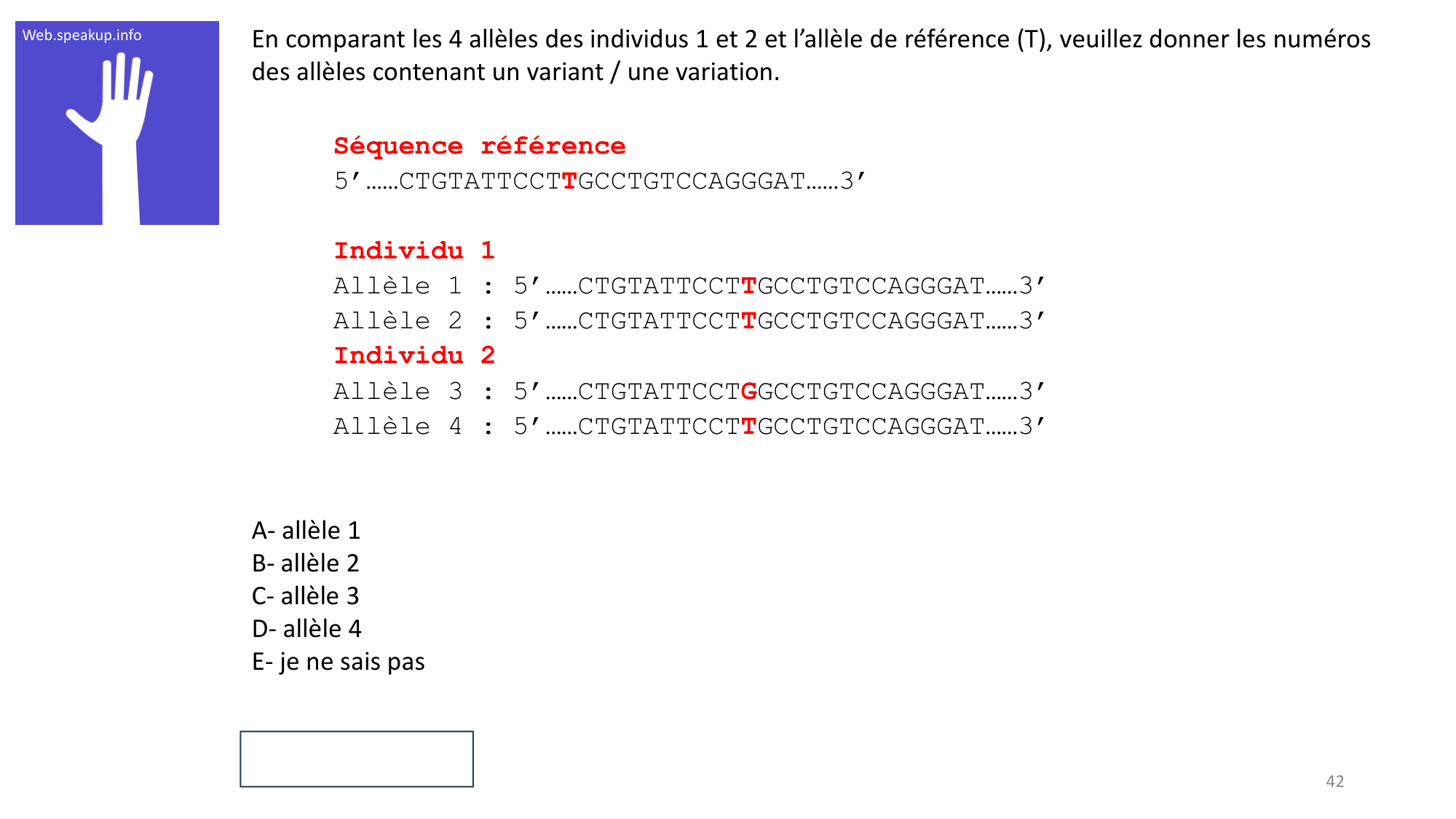Click the red T in Allèle 4
Image resolution: width=1456 pixels, height=819 pixels.
[748, 427]
